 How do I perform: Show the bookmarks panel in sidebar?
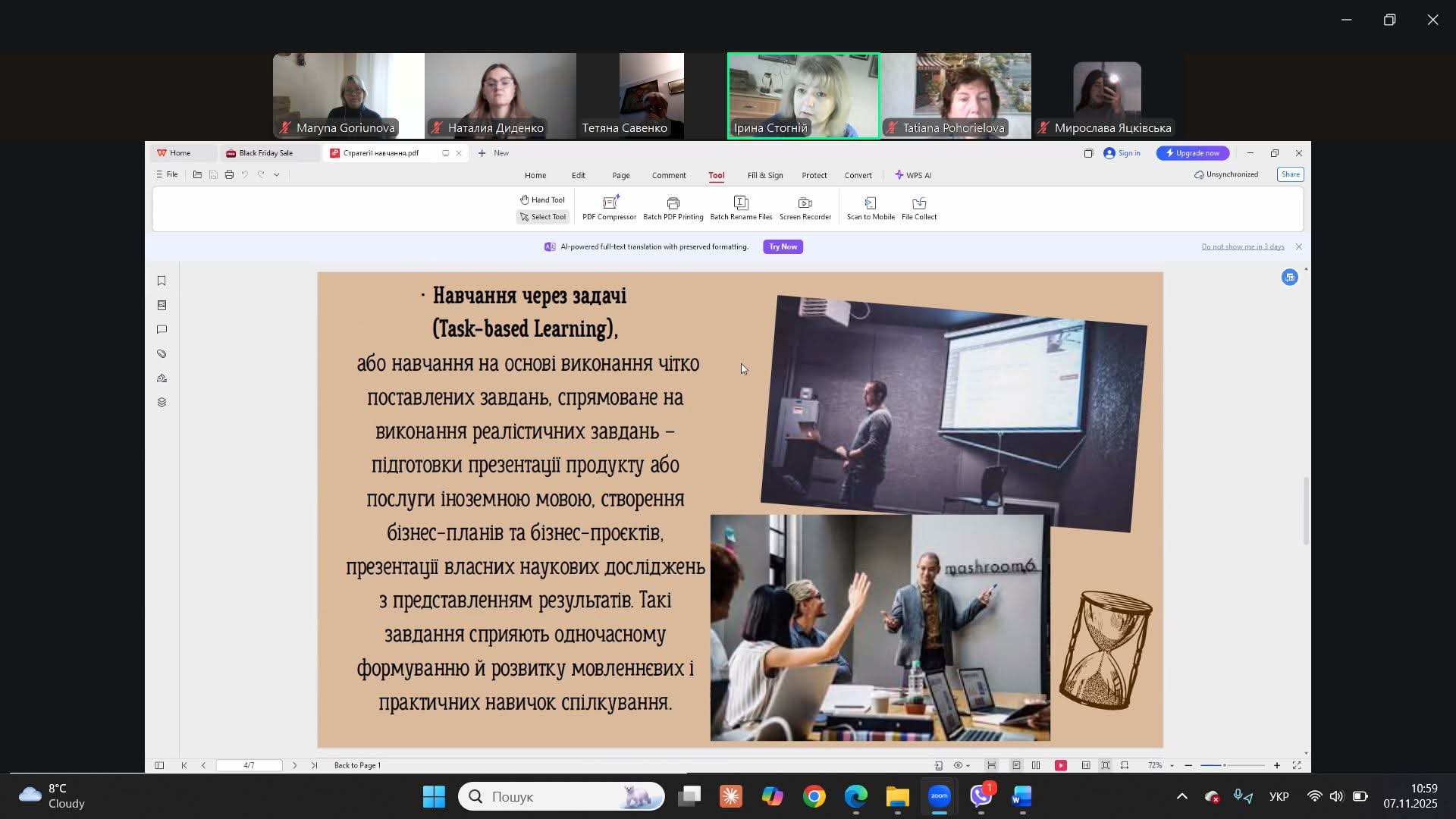coord(162,281)
